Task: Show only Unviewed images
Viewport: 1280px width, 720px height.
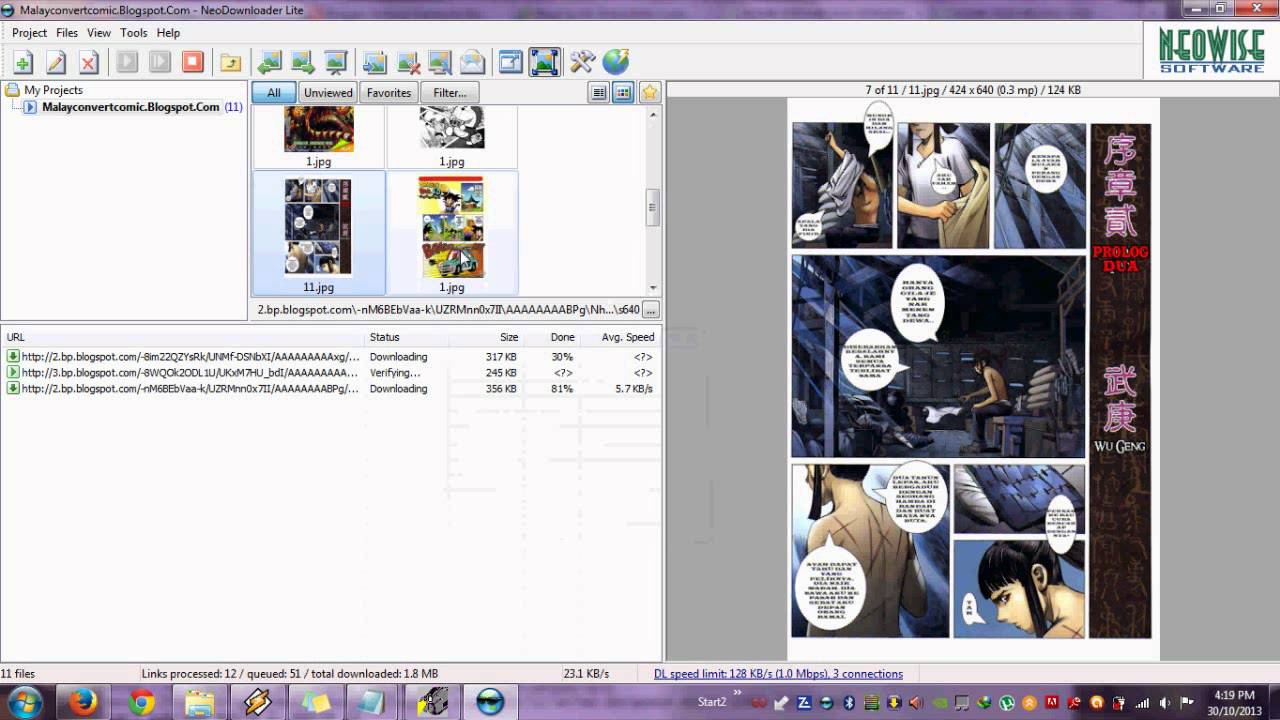Action: (x=328, y=92)
